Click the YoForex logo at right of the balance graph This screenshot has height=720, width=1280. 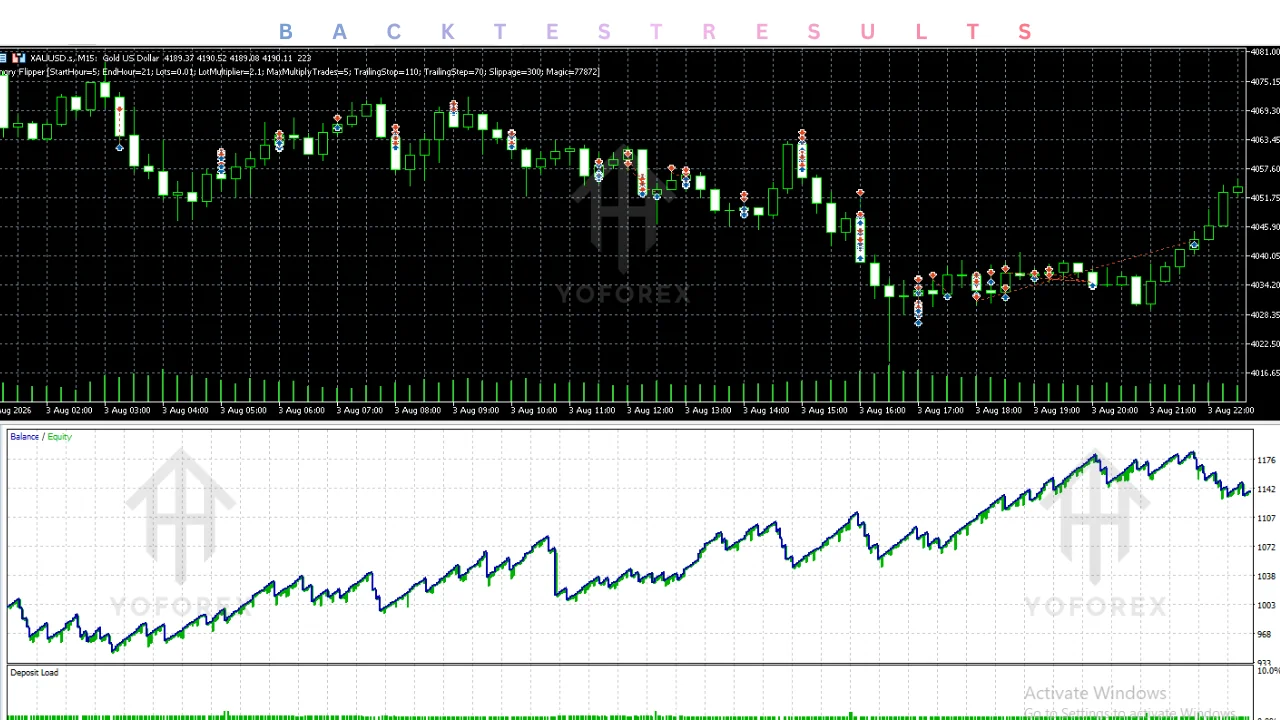(x=1095, y=532)
